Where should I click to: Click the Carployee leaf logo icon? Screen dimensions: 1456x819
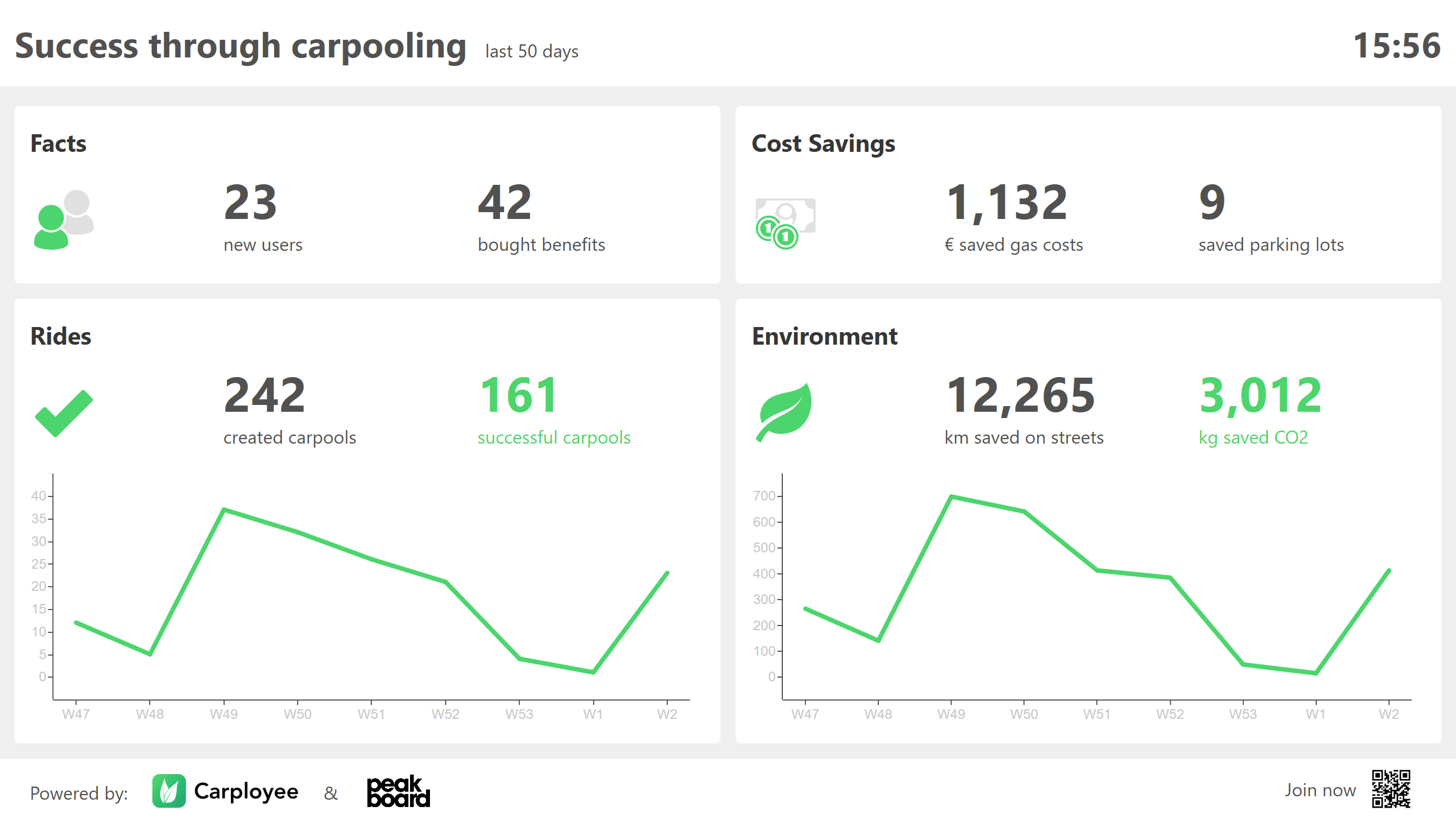pos(169,791)
